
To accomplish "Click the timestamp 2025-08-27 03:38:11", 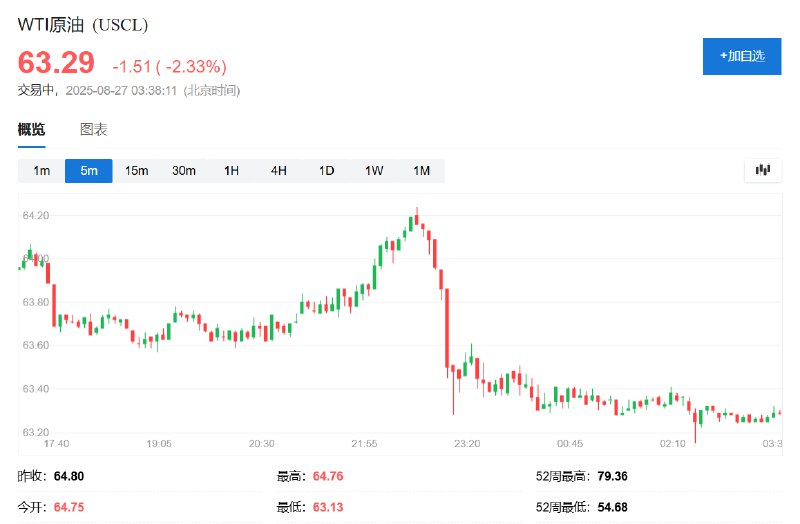I will (x=121, y=91).
